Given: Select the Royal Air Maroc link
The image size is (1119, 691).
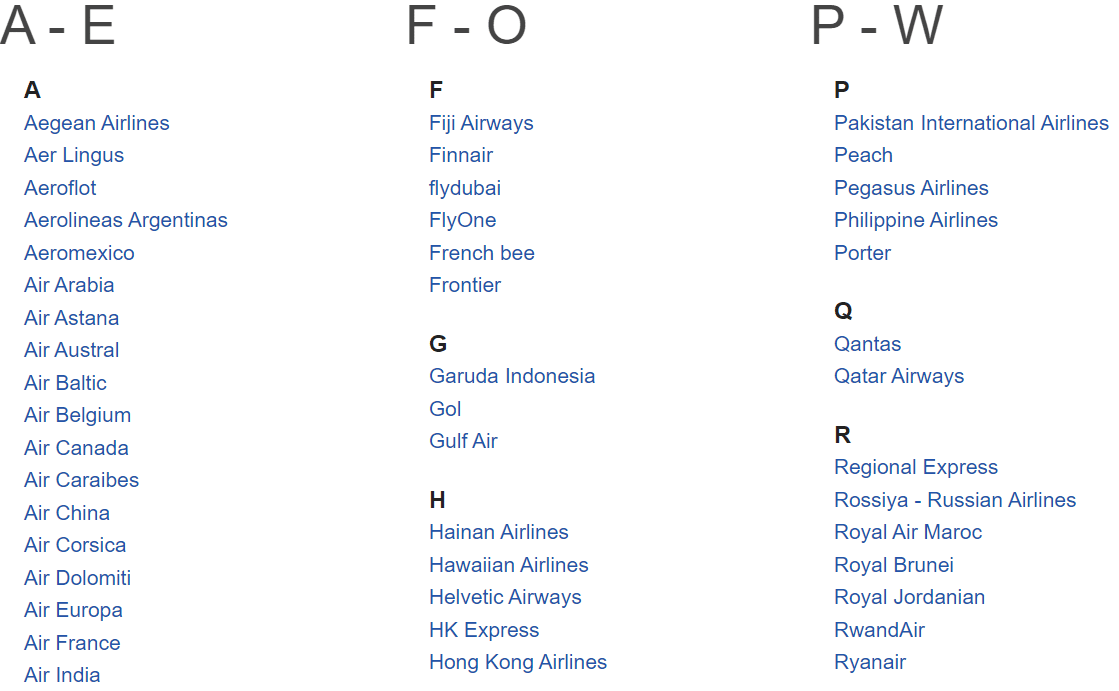Looking at the screenshot, I should [908, 532].
